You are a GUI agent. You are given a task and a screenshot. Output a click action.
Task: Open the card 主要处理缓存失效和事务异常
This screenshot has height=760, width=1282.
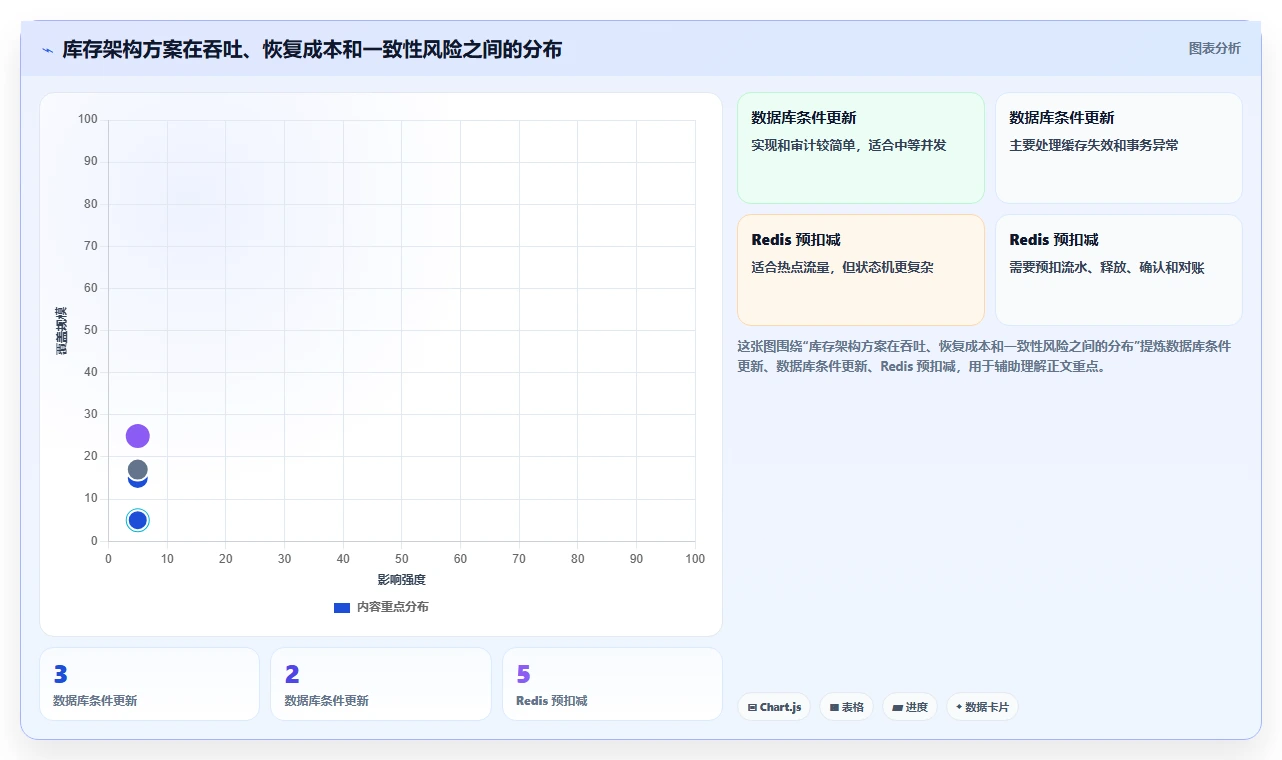(1119, 148)
